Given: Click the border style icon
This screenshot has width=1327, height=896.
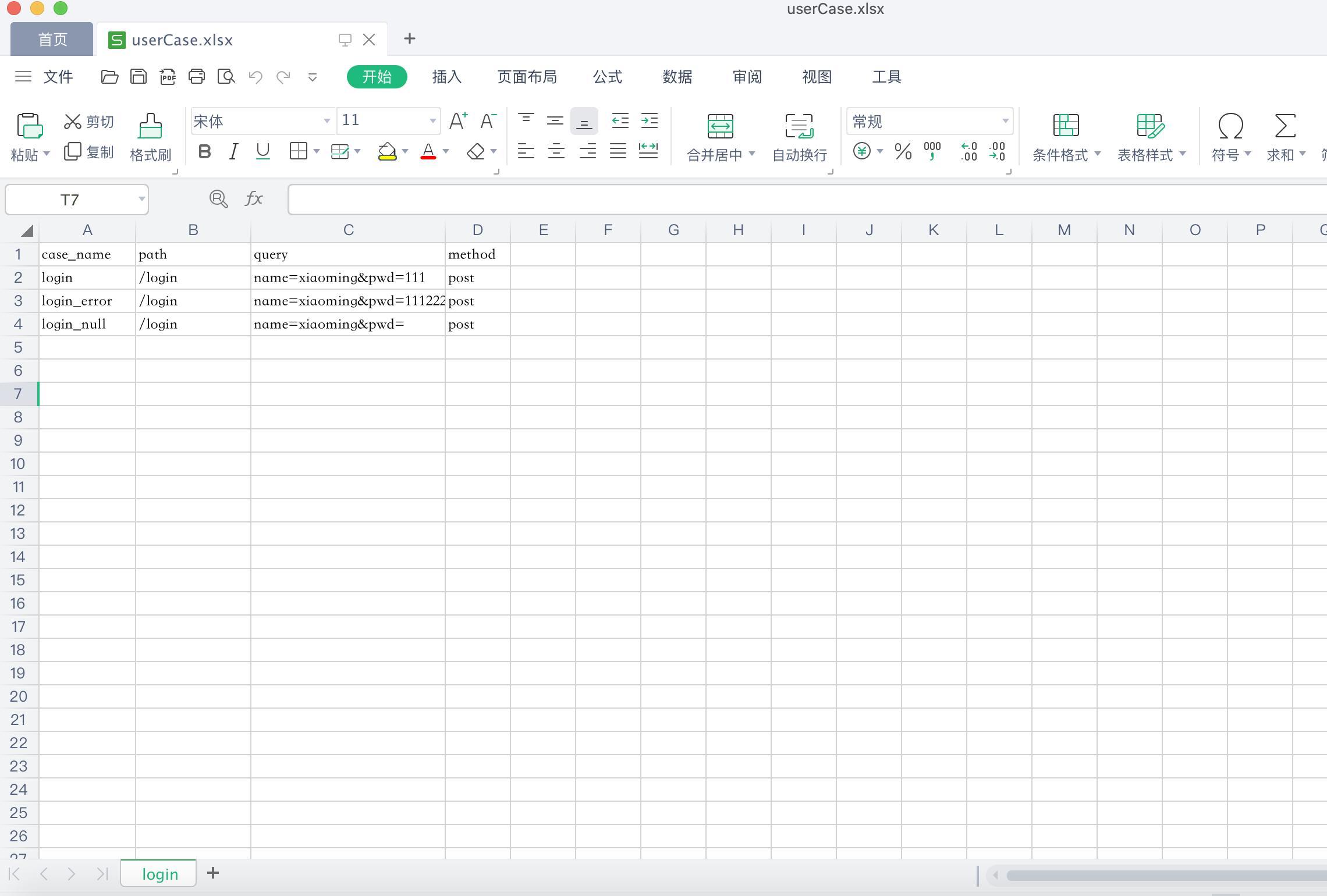Looking at the screenshot, I should point(299,152).
